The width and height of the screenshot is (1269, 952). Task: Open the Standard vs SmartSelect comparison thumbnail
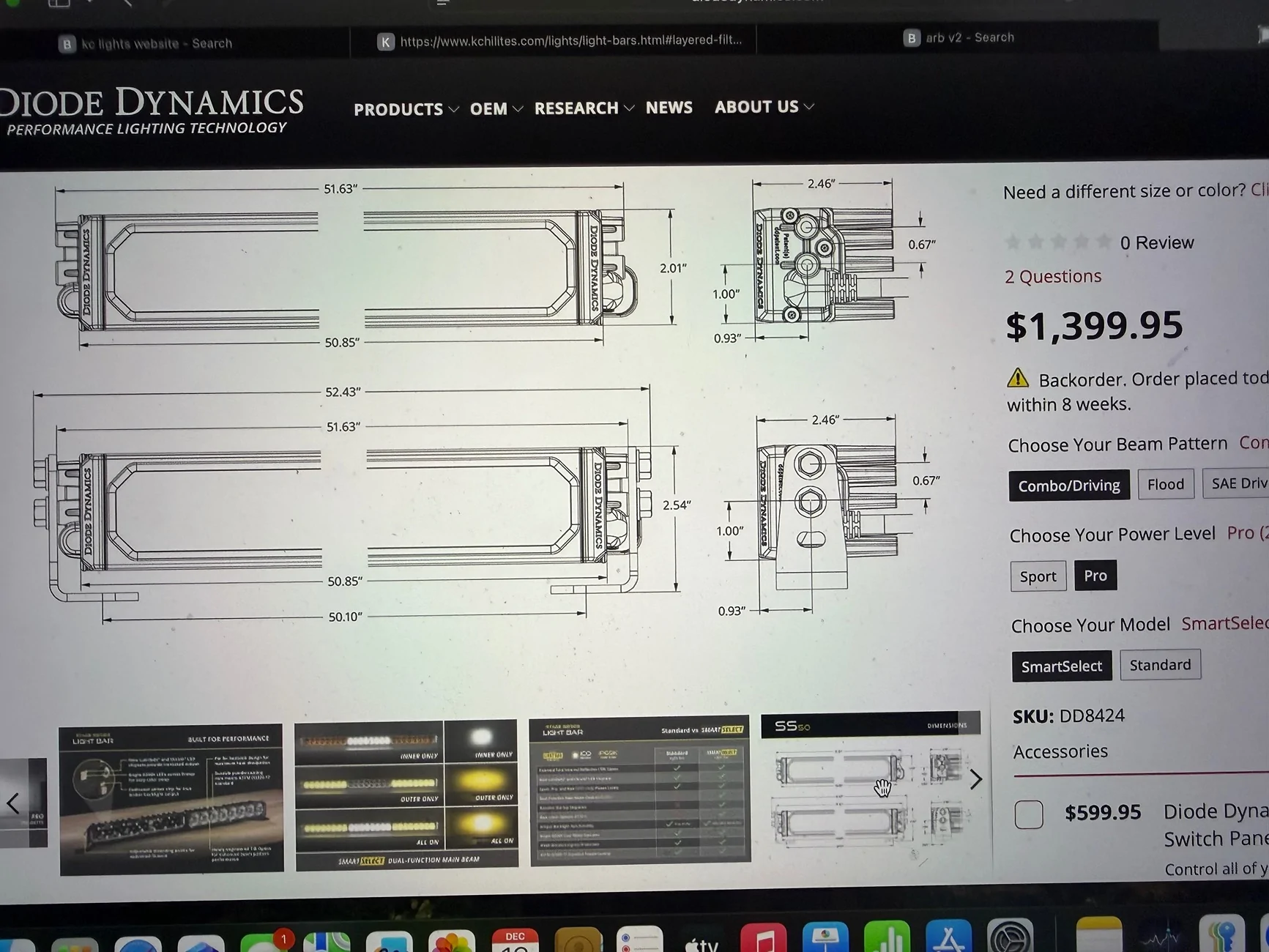point(640,790)
